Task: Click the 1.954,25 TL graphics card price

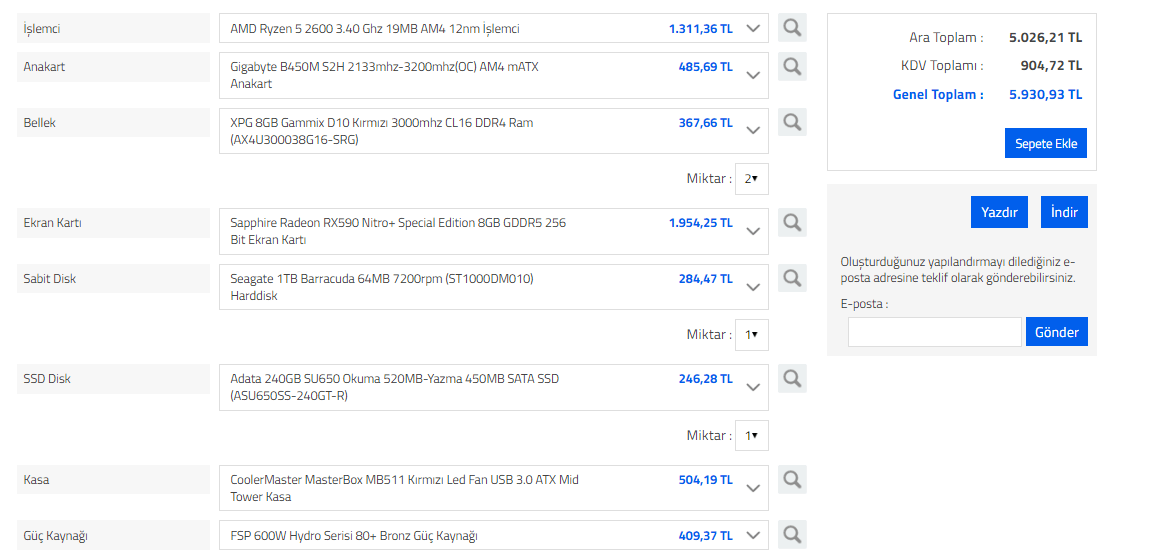Action: click(701, 222)
